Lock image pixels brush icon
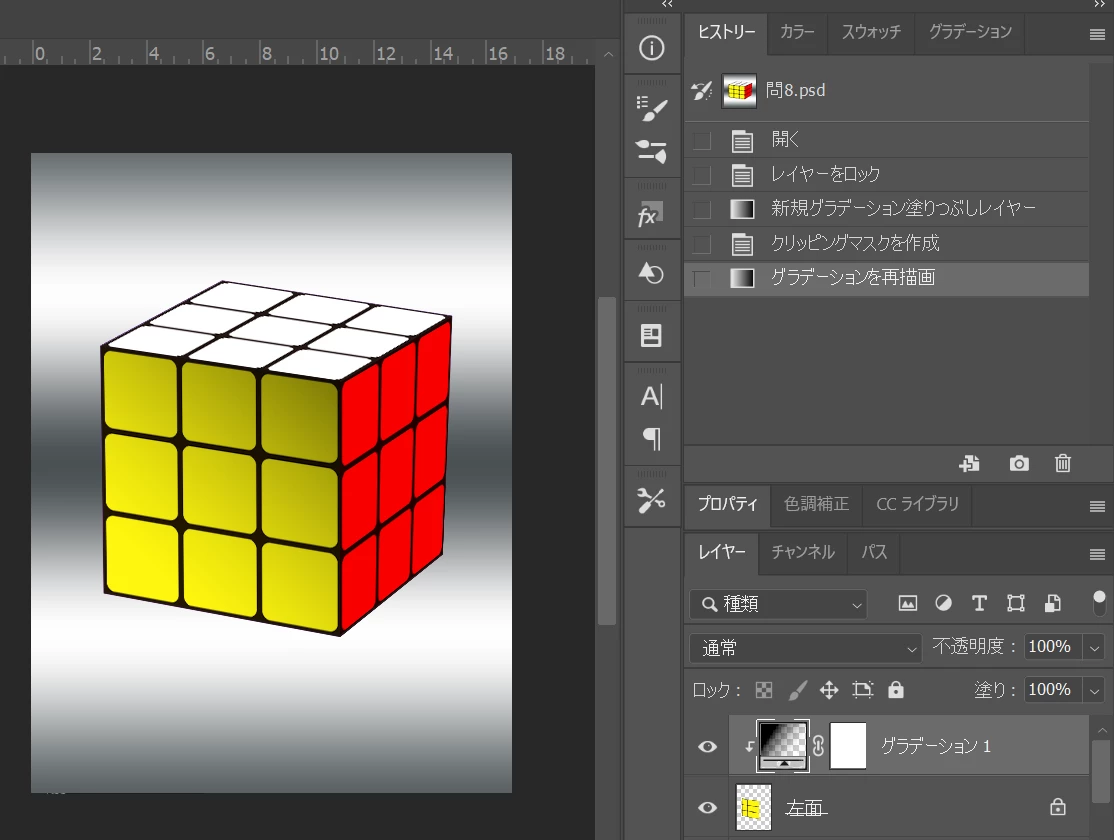Viewport: 1114px width, 840px height. coord(797,690)
